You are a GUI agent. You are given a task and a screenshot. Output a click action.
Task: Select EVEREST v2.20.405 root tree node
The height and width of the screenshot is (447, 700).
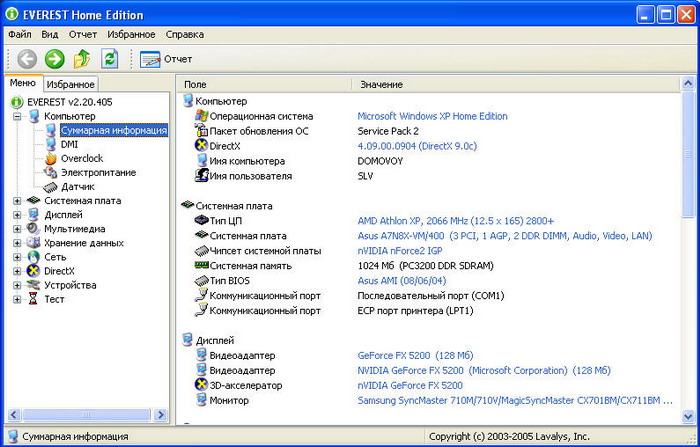70,102
